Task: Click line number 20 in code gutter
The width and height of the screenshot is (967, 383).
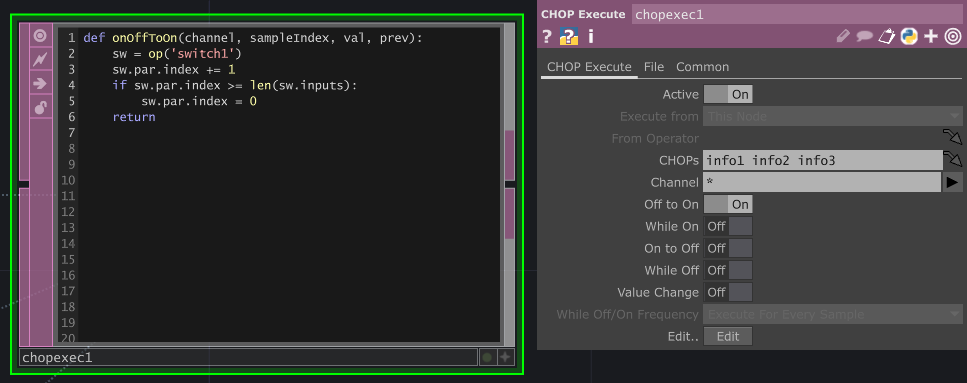Action: pyautogui.click(x=68, y=338)
